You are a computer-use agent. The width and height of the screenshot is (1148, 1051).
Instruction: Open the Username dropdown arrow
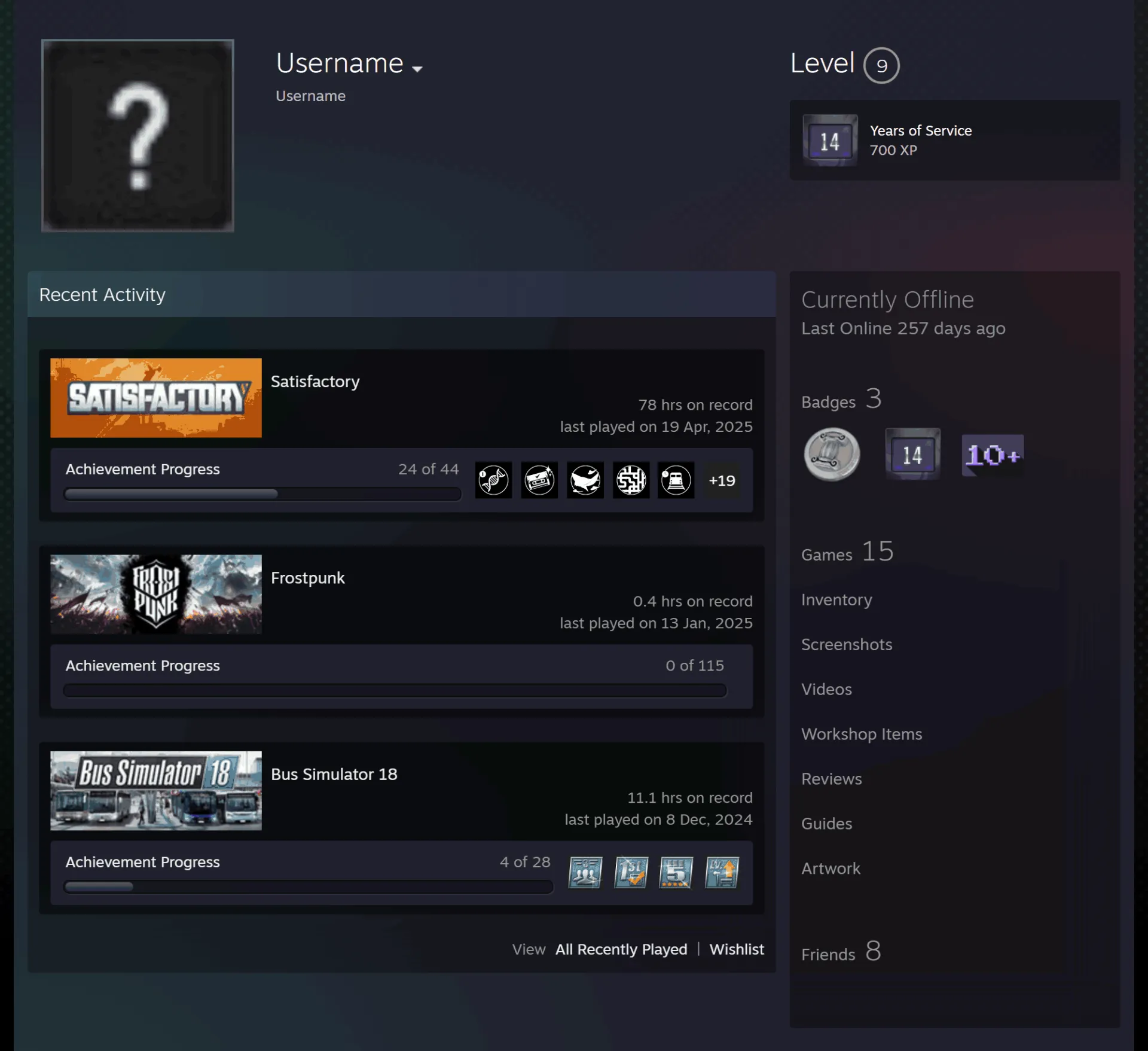coord(417,69)
